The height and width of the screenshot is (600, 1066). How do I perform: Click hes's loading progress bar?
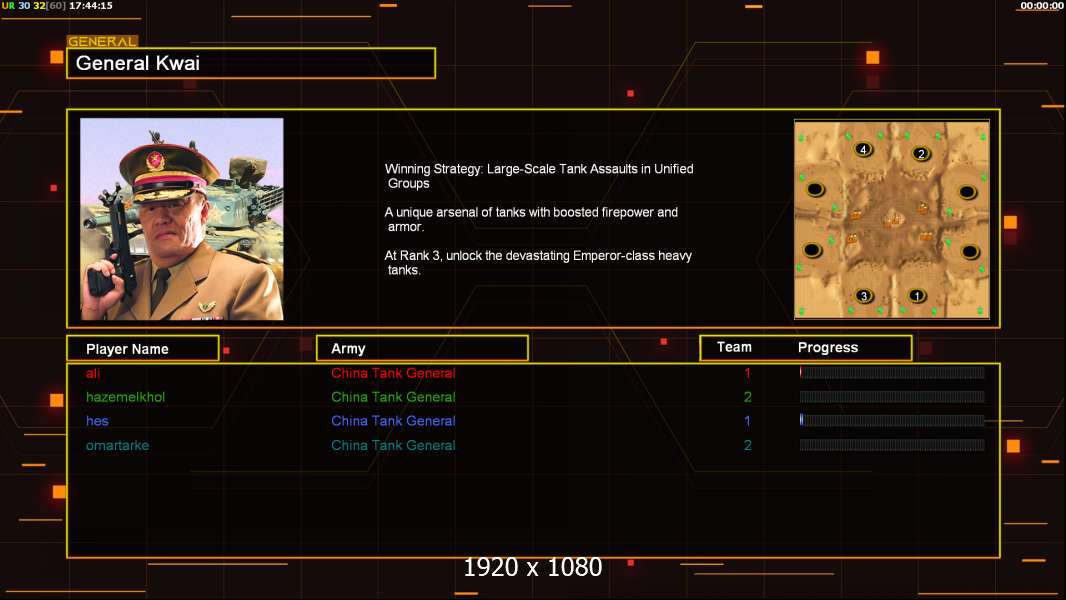[x=892, y=421]
